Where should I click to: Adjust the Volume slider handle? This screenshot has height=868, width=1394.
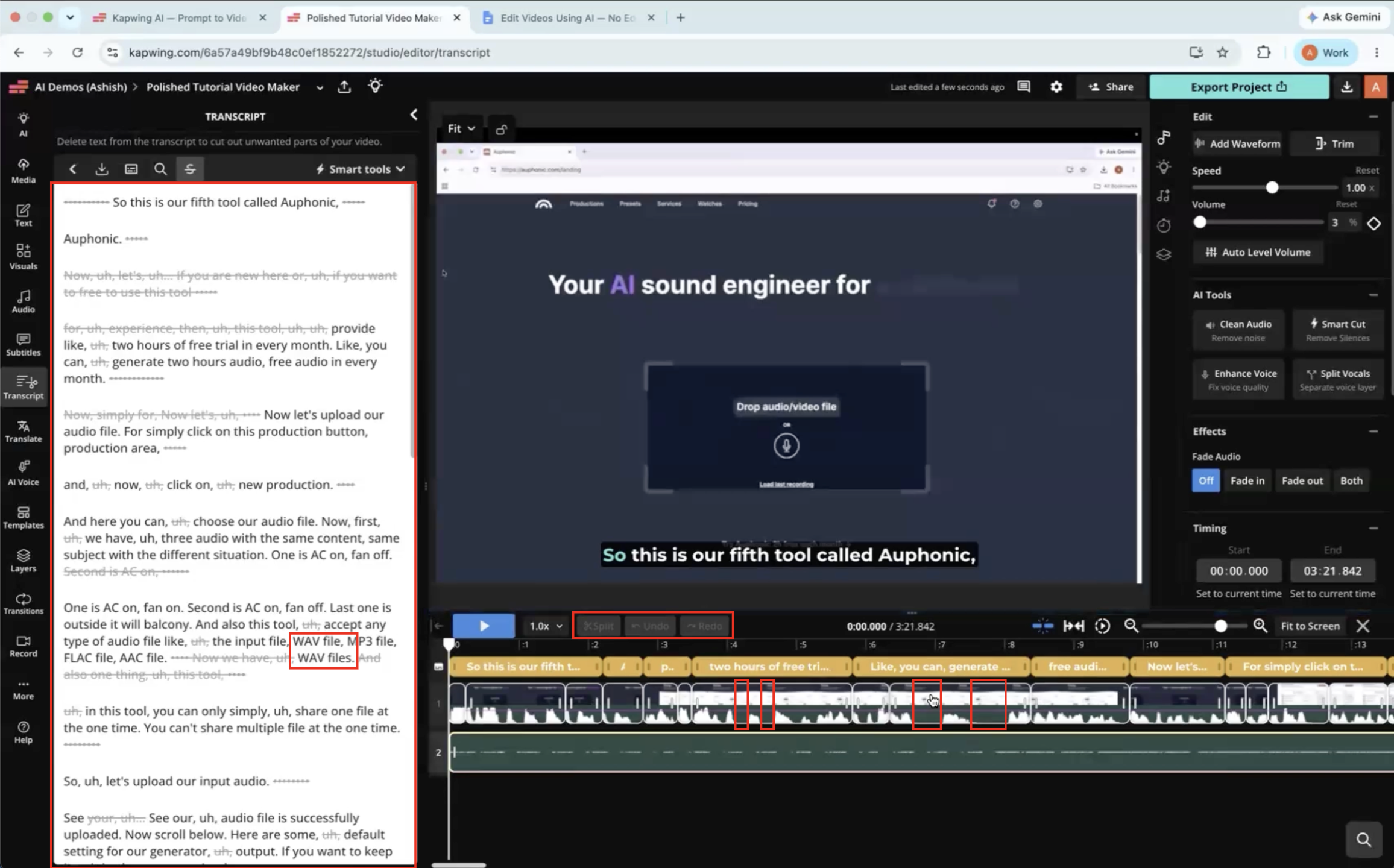tap(1200, 222)
